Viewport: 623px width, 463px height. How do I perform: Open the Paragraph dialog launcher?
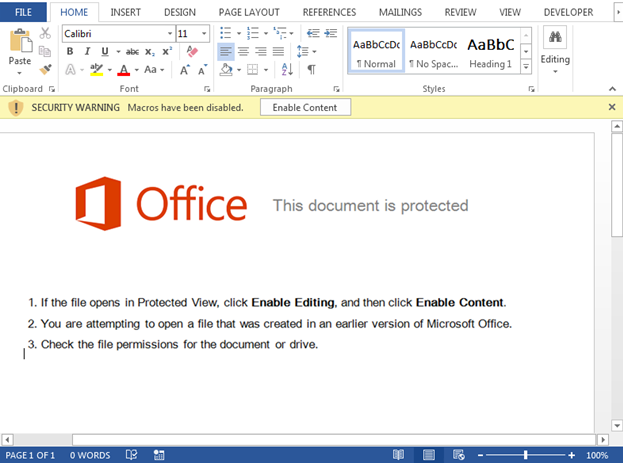pos(336,89)
